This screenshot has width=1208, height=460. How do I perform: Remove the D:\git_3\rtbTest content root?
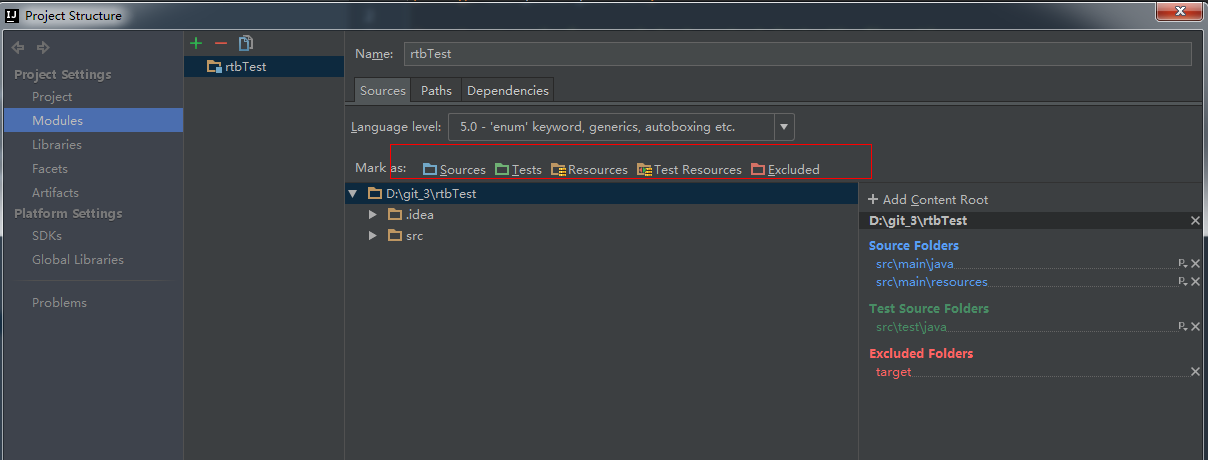(1195, 221)
